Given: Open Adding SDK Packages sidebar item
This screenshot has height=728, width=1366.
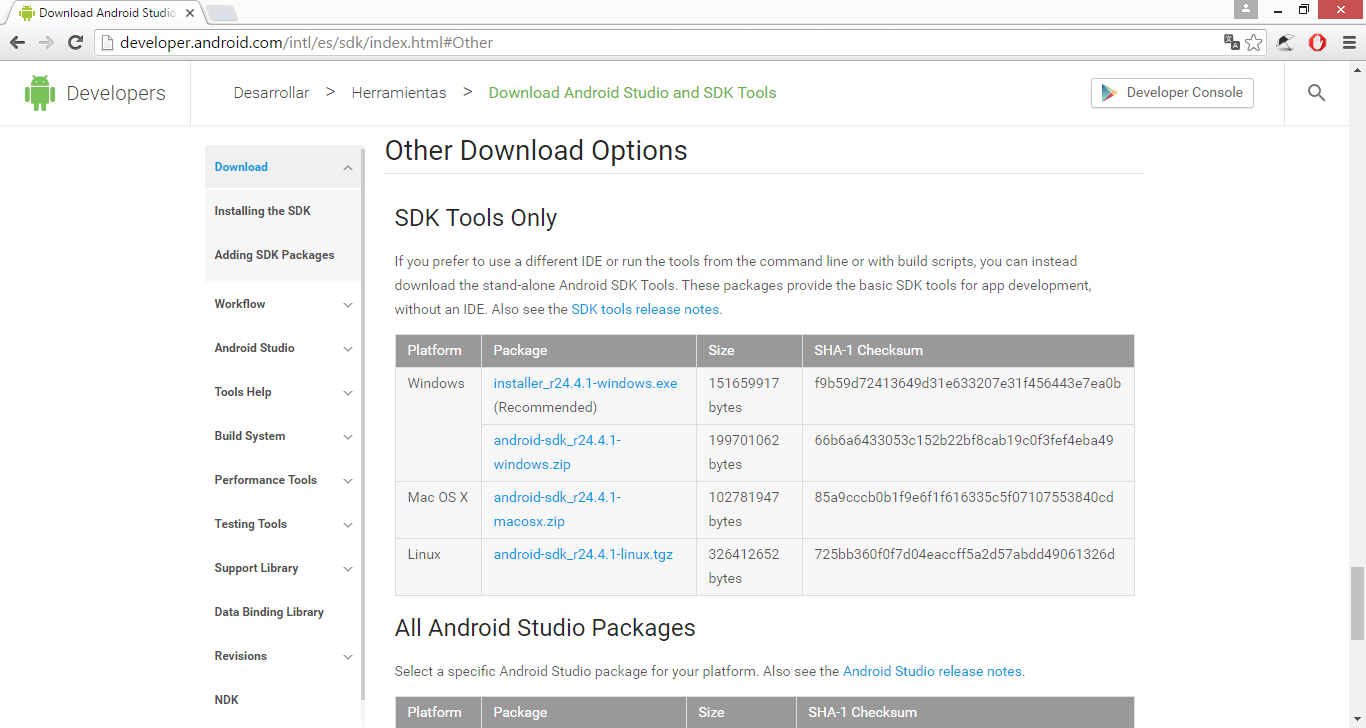Looking at the screenshot, I should (x=274, y=255).
